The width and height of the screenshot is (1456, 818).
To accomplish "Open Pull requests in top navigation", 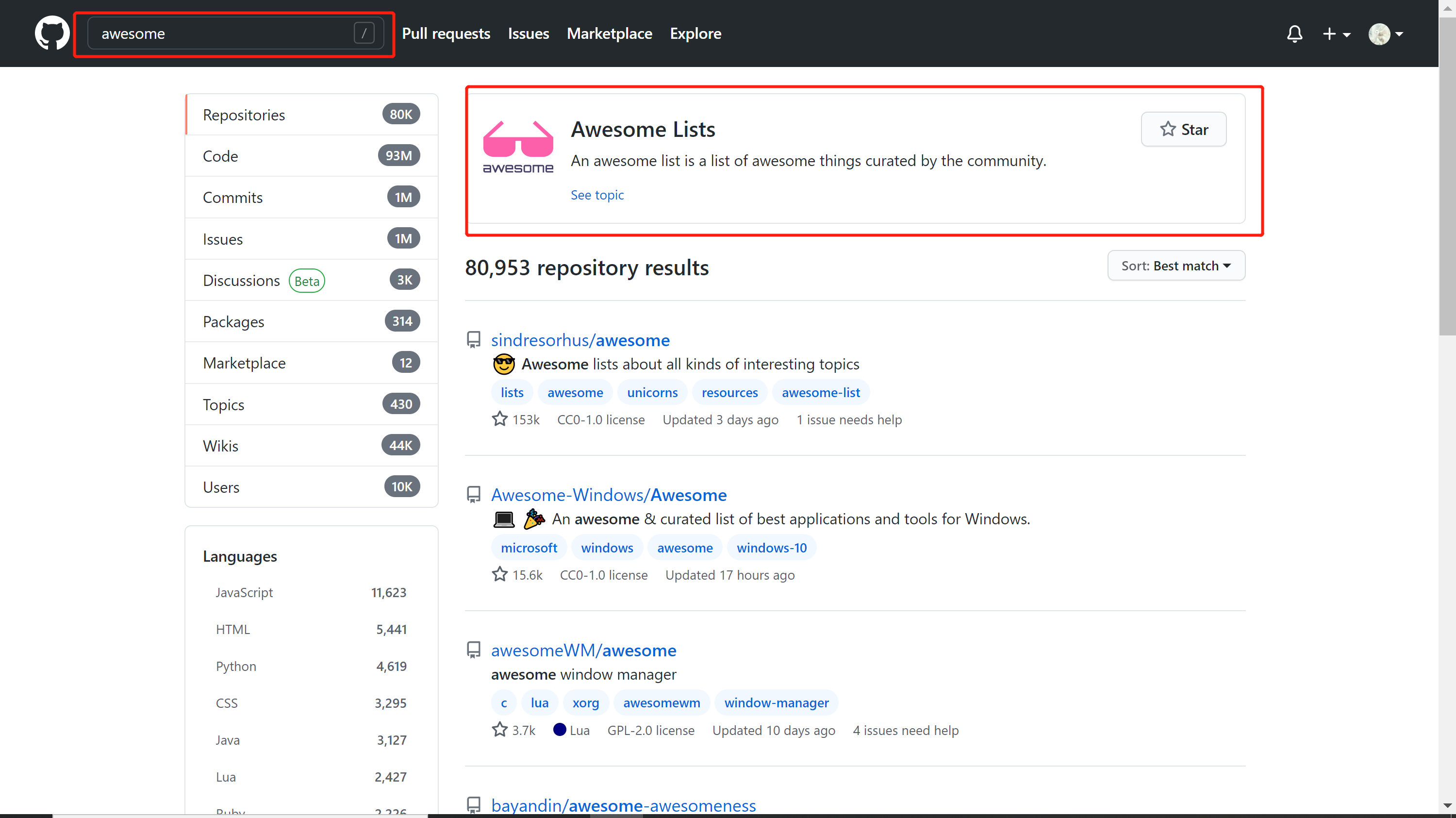I will [446, 34].
